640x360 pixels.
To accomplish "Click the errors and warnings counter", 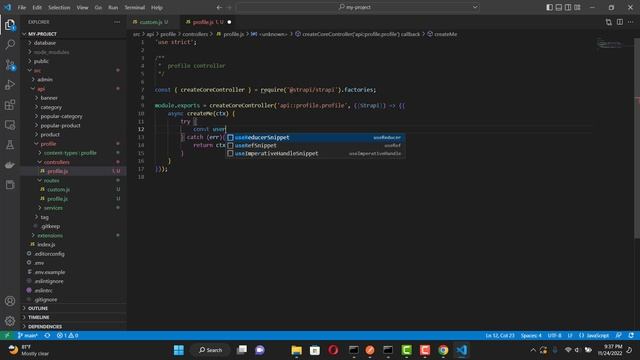I will (68, 335).
